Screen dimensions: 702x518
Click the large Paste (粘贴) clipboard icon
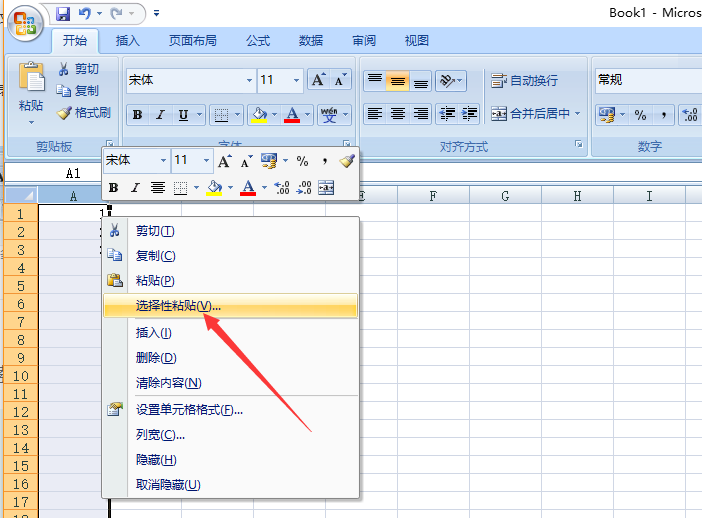[x=31, y=77]
